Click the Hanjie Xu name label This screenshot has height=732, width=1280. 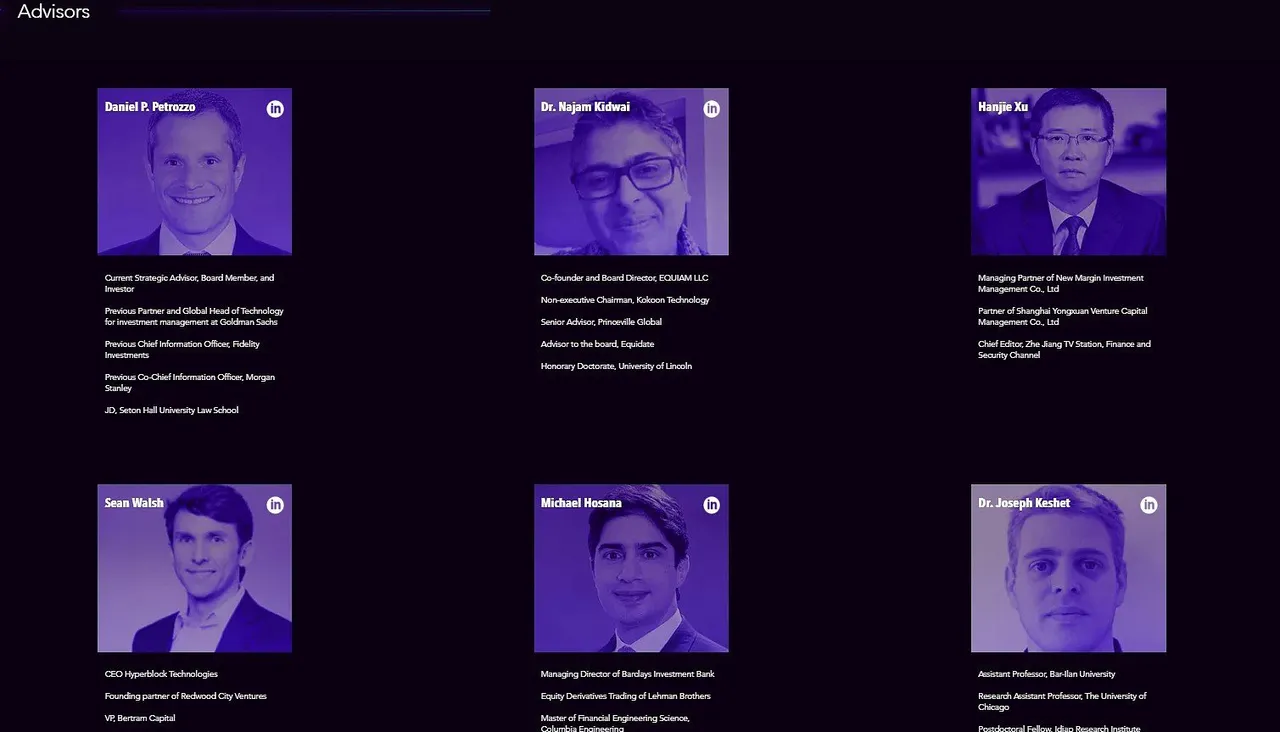1003,107
